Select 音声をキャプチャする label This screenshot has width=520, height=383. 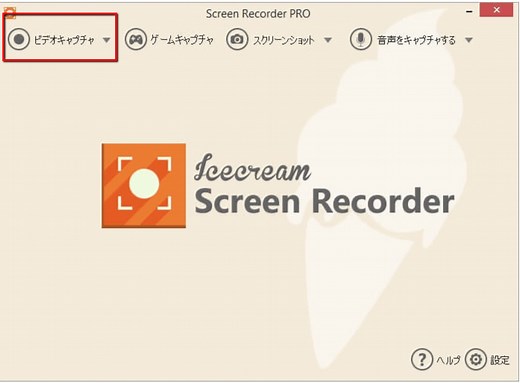click(x=416, y=40)
